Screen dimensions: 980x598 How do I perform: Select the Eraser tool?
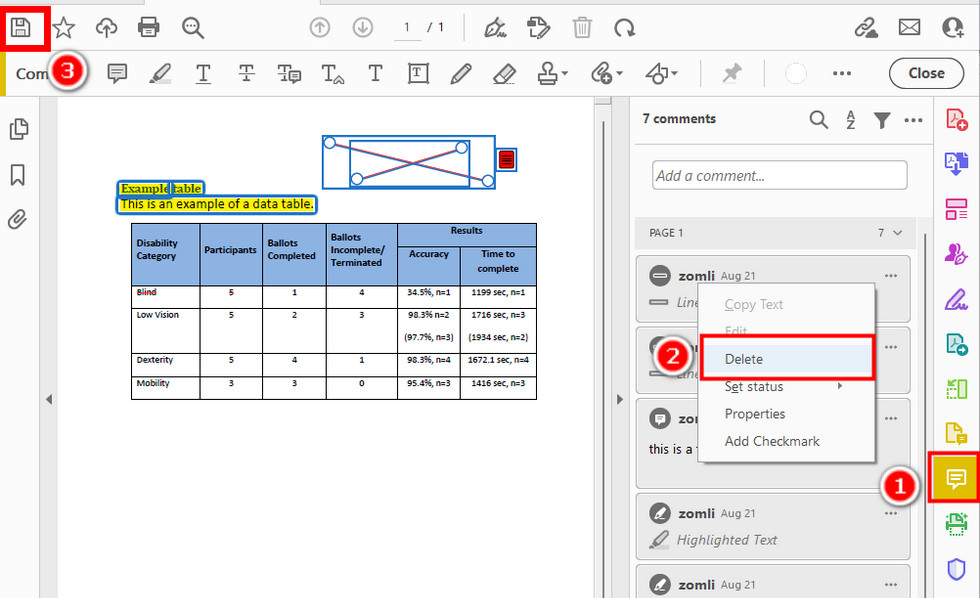[504, 73]
